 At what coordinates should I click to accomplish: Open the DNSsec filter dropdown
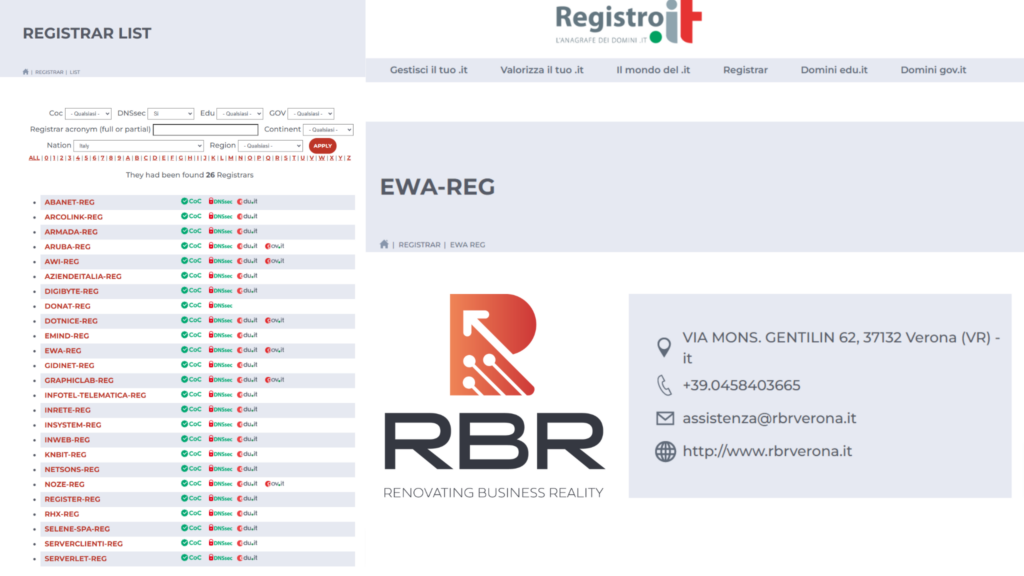coord(170,114)
